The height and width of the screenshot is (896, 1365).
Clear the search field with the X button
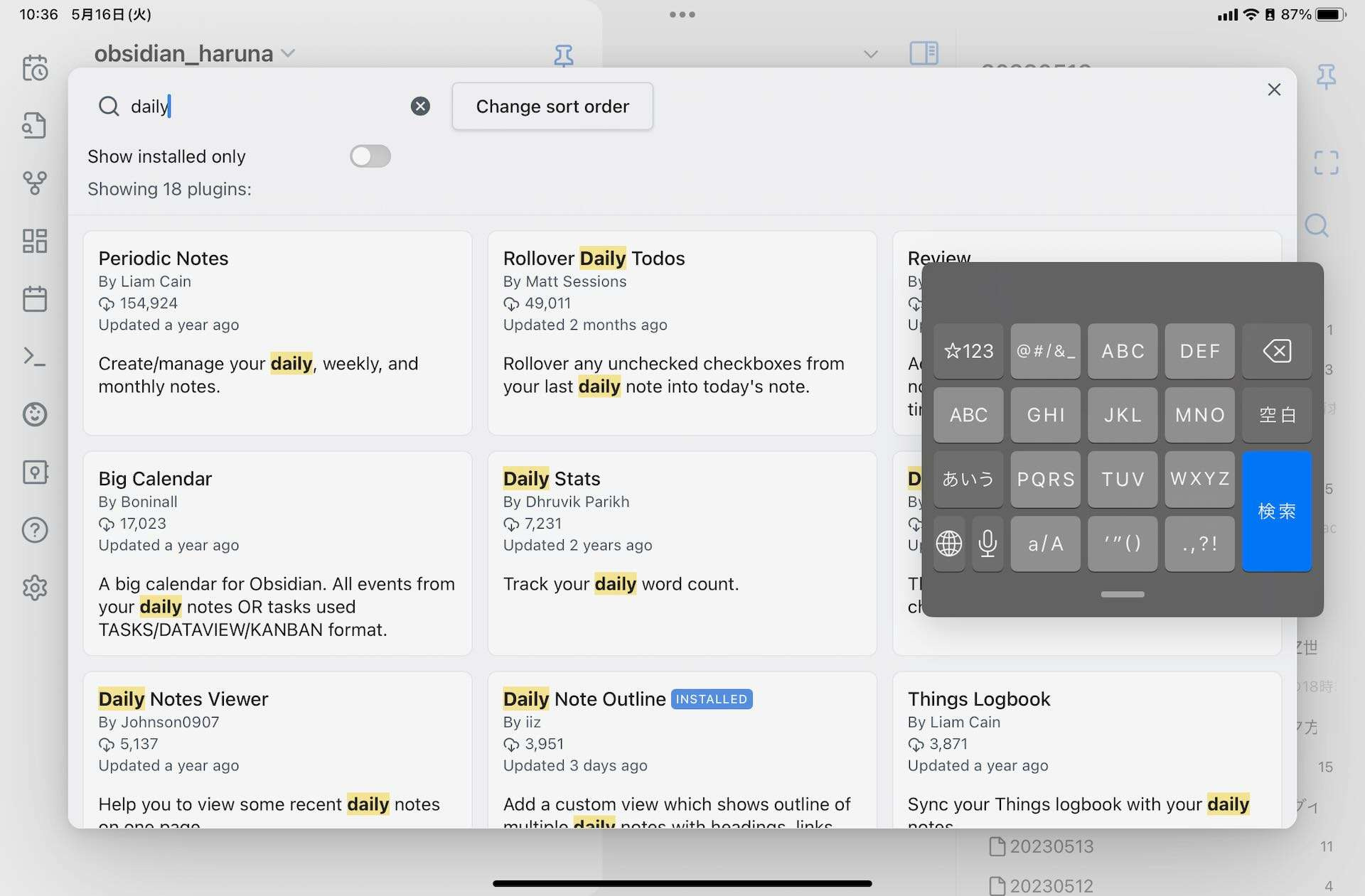click(419, 105)
